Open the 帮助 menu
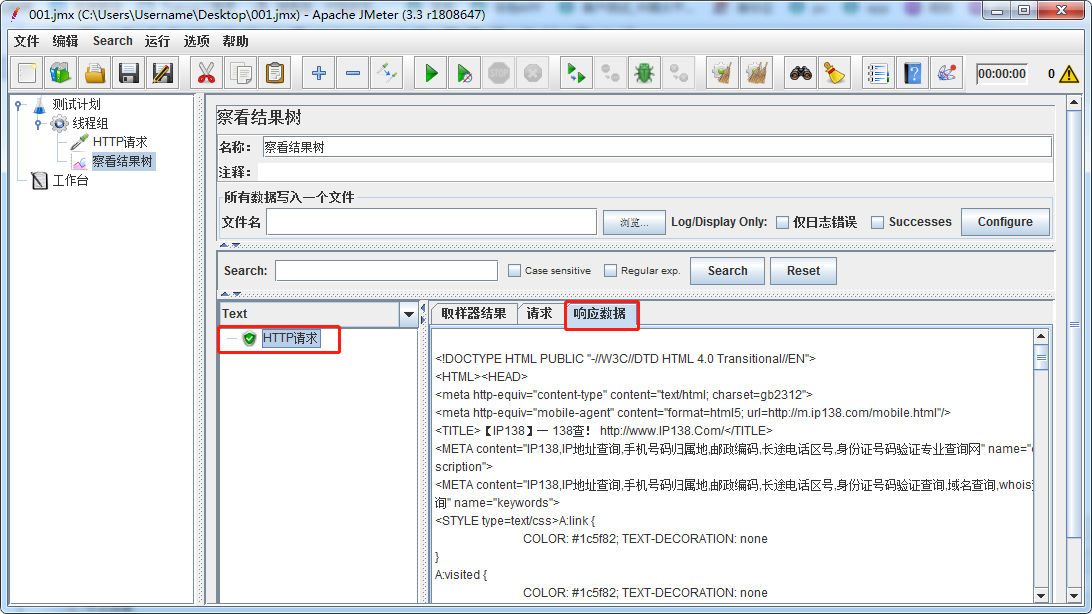The width and height of the screenshot is (1092, 614). click(x=235, y=41)
